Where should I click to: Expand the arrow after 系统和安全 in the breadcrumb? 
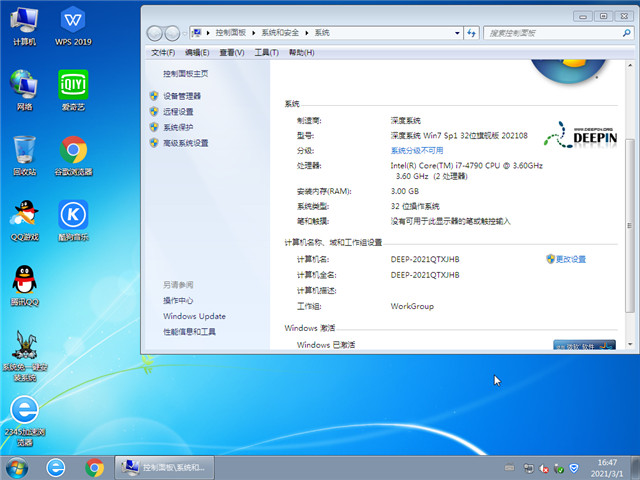pos(307,33)
